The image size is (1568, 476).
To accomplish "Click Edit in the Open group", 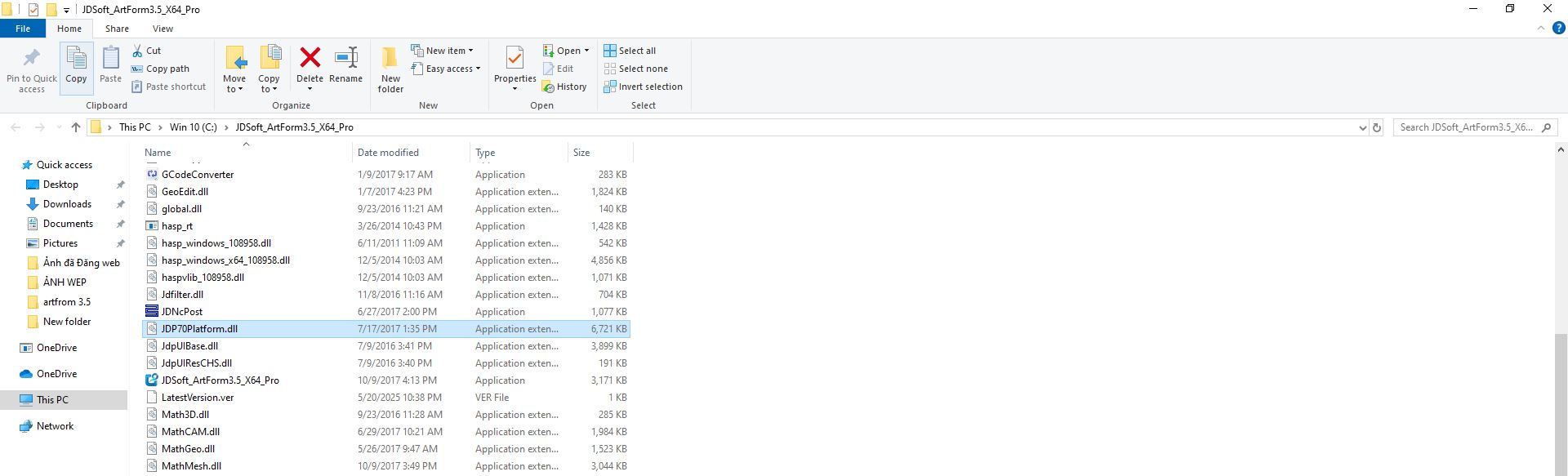I will tap(558, 69).
